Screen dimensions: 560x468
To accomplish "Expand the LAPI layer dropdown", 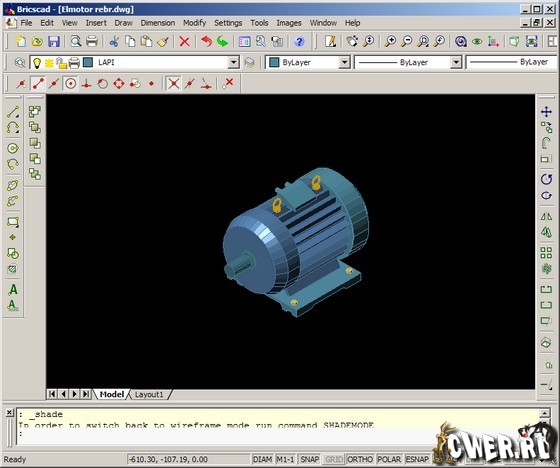I will 233,63.
